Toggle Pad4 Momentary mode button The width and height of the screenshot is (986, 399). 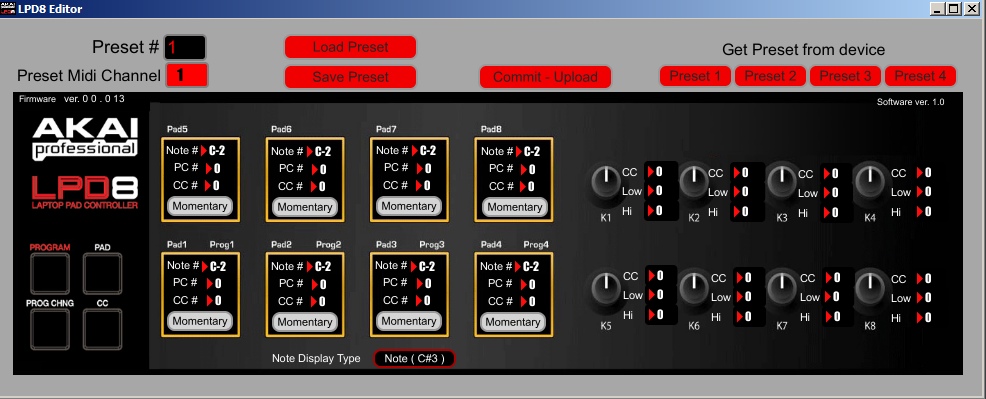pyautogui.click(x=513, y=322)
